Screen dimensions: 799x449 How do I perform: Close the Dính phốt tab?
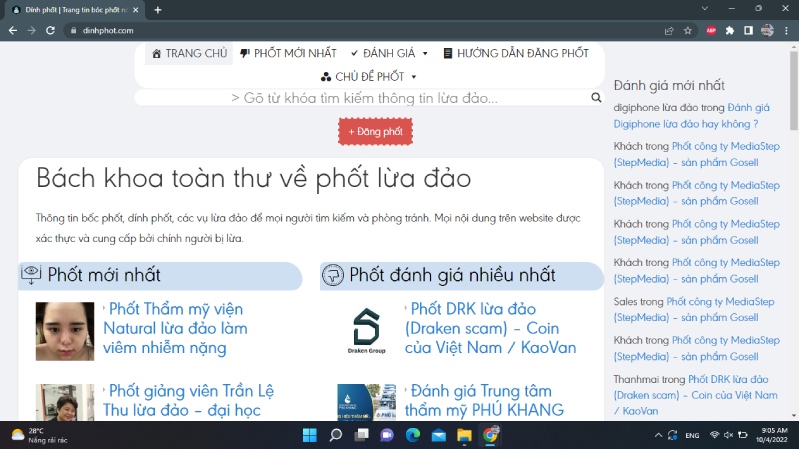136,10
